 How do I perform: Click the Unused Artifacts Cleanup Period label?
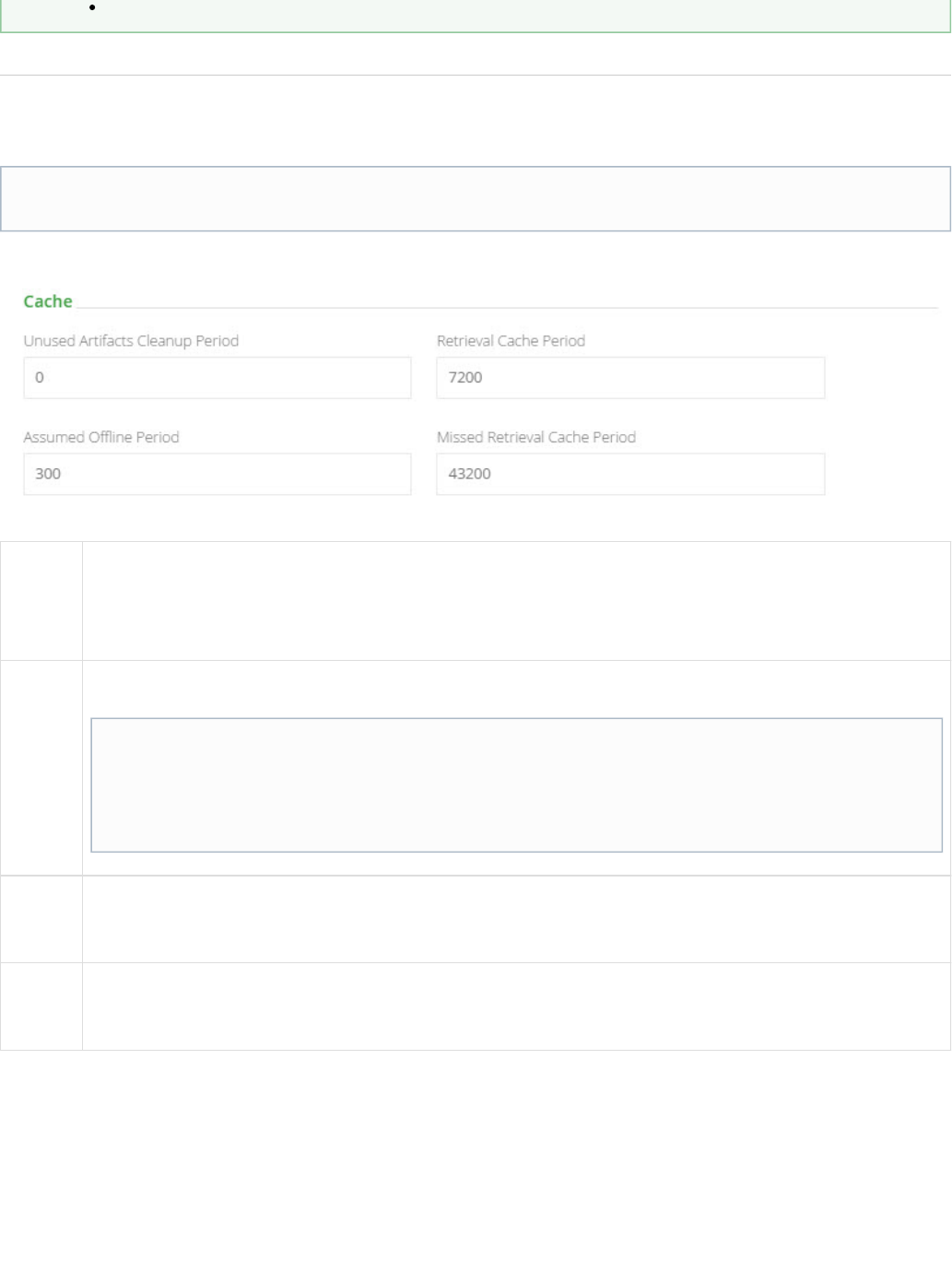131,341
